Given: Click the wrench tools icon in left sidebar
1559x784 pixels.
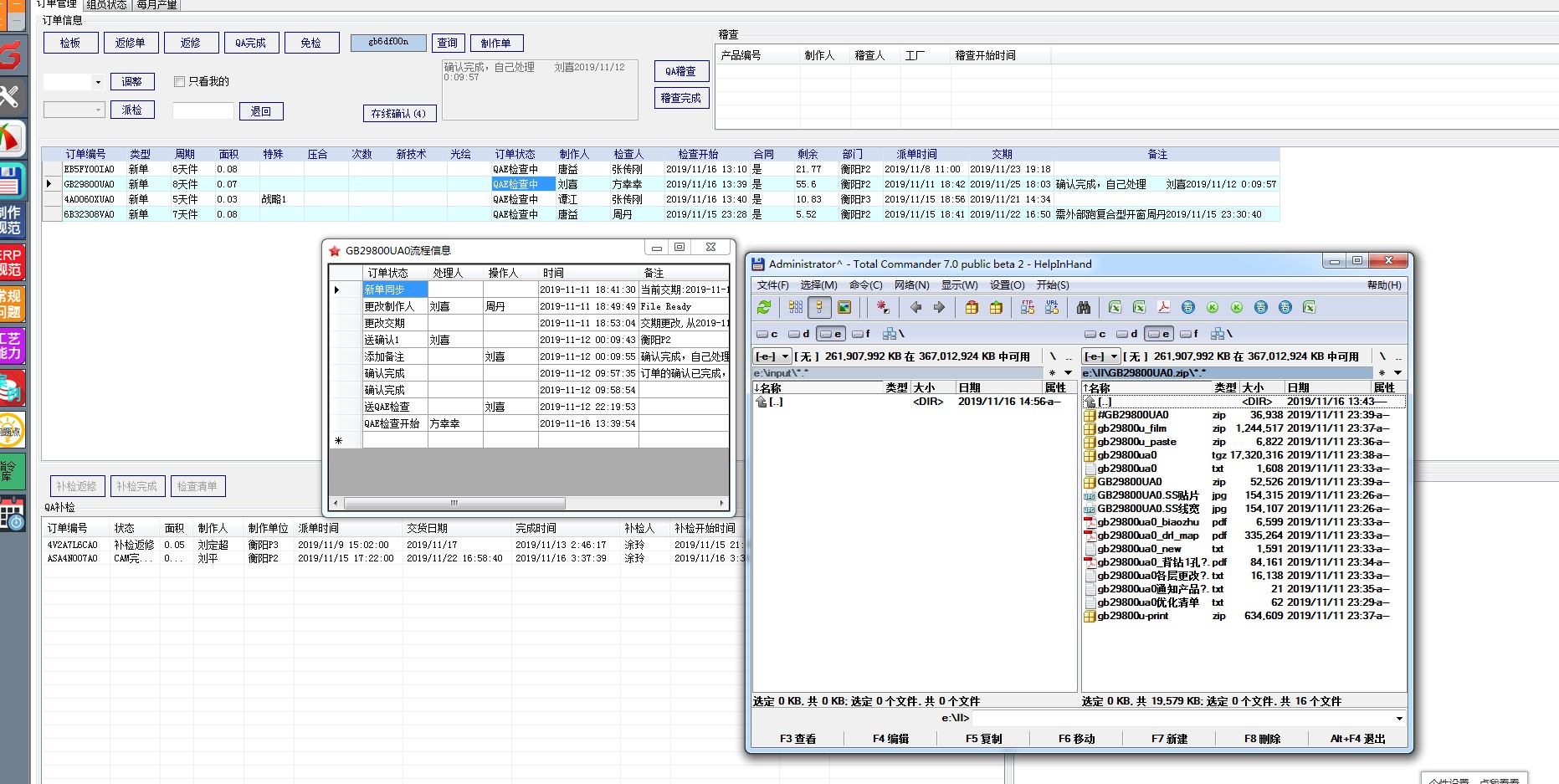Looking at the screenshot, I should point(11,97).
